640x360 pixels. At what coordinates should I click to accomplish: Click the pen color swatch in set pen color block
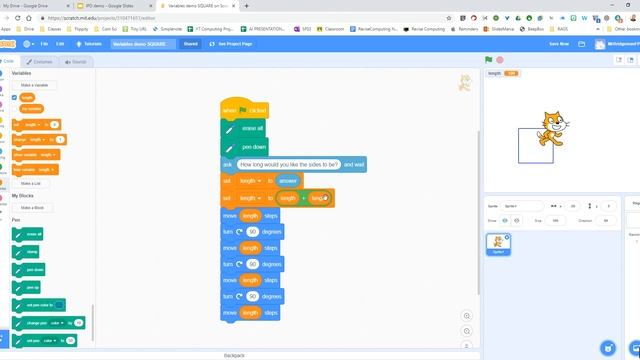59,305
